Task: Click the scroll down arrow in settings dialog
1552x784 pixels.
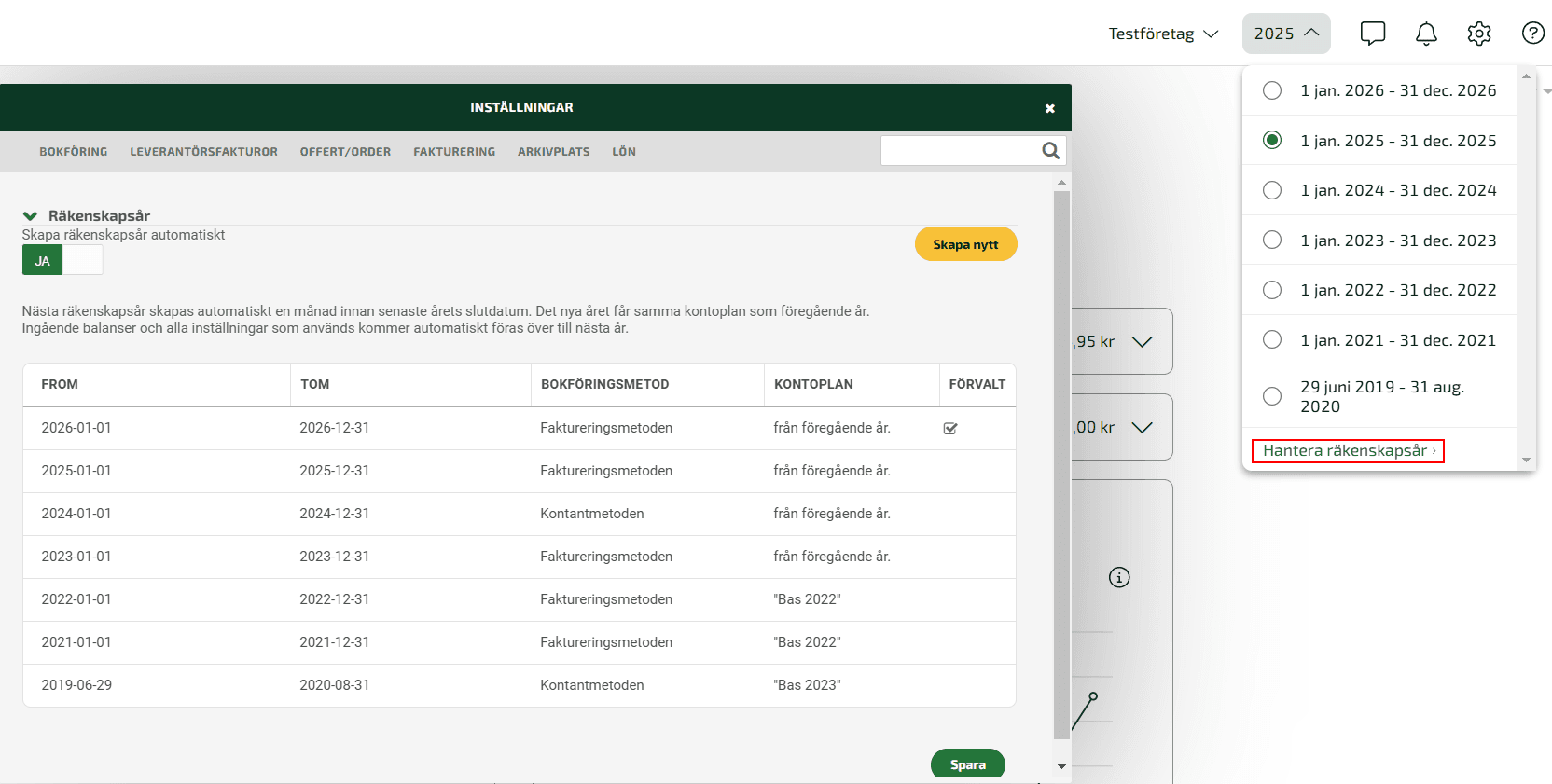Action: pyautogui.click(x=1061, y=766)
